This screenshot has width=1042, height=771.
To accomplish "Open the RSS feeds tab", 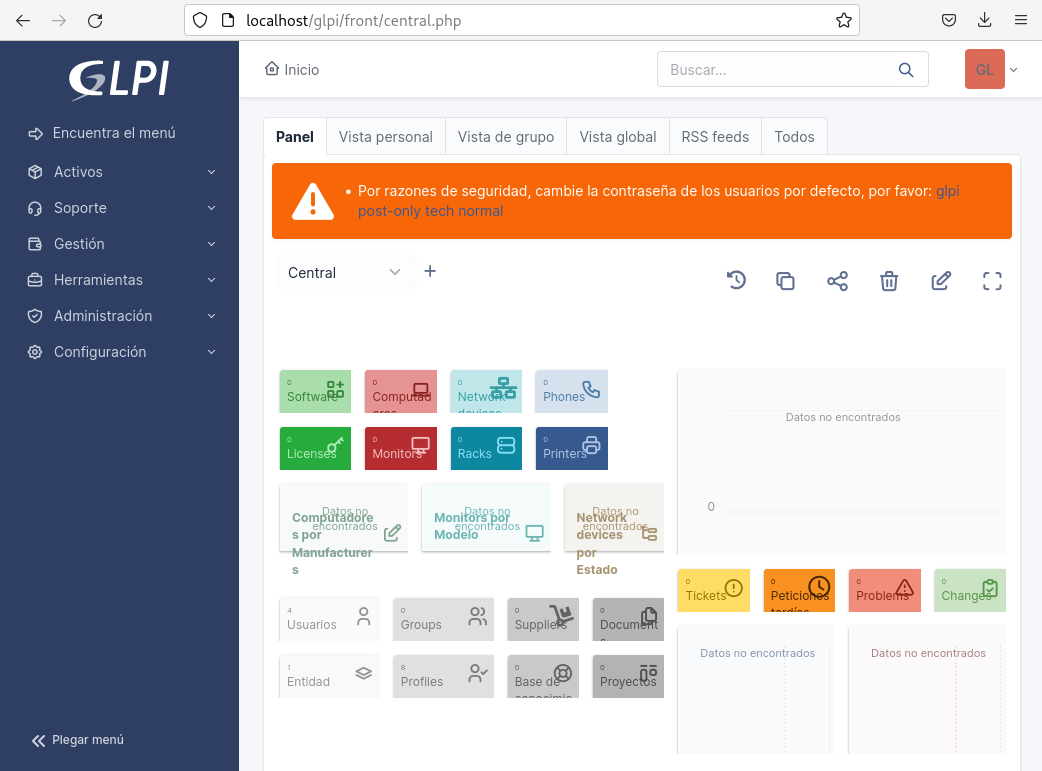I will pos(715,137).
